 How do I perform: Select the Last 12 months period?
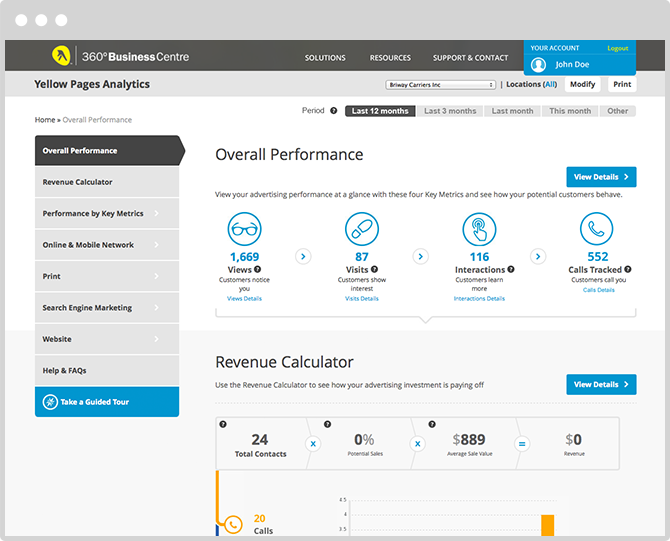[x=380, y=111]
